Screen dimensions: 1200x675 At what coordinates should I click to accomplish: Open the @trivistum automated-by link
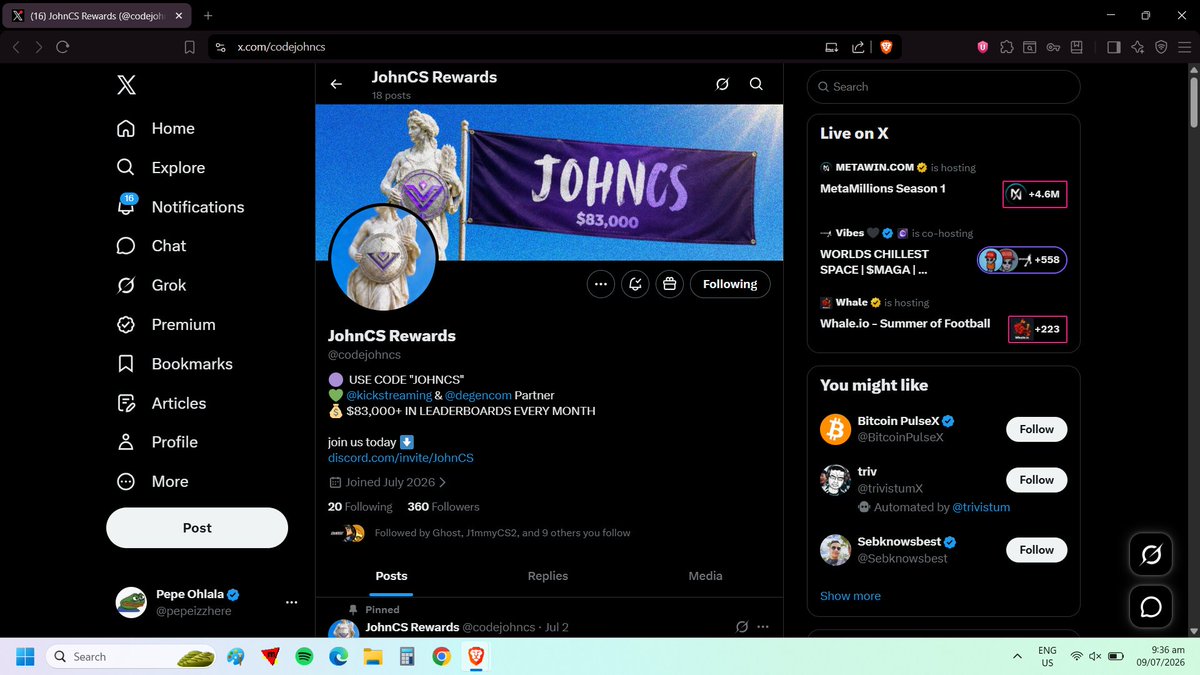coord(980,507)
